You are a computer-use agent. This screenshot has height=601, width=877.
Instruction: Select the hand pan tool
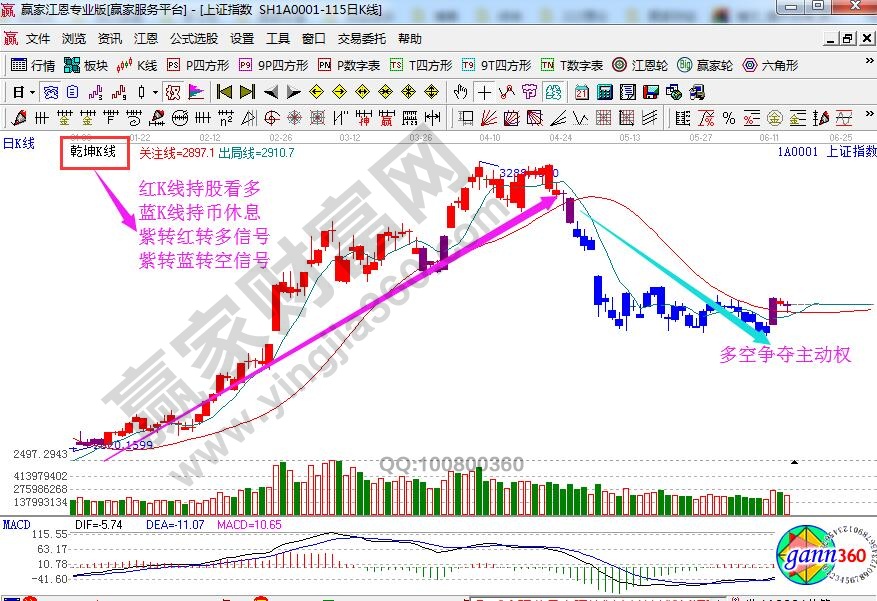pyautogui.click(x=460, y=92)
